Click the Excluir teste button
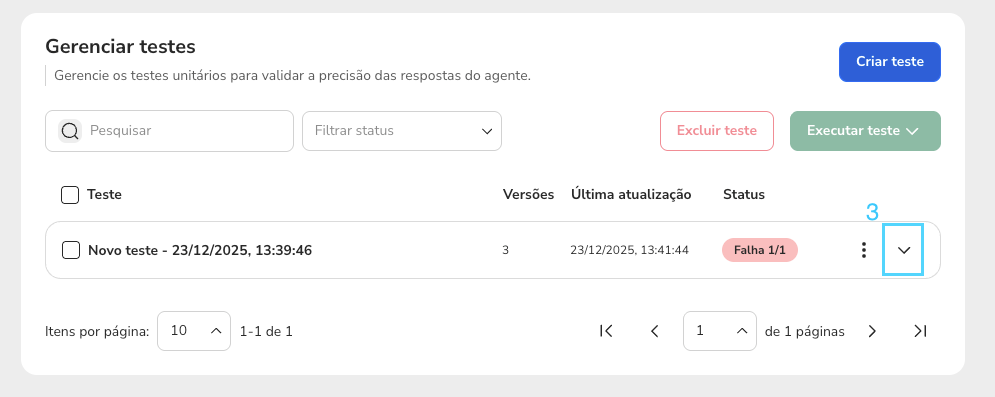The width and height of the screenshot is (995, 397). pos(716,131)
